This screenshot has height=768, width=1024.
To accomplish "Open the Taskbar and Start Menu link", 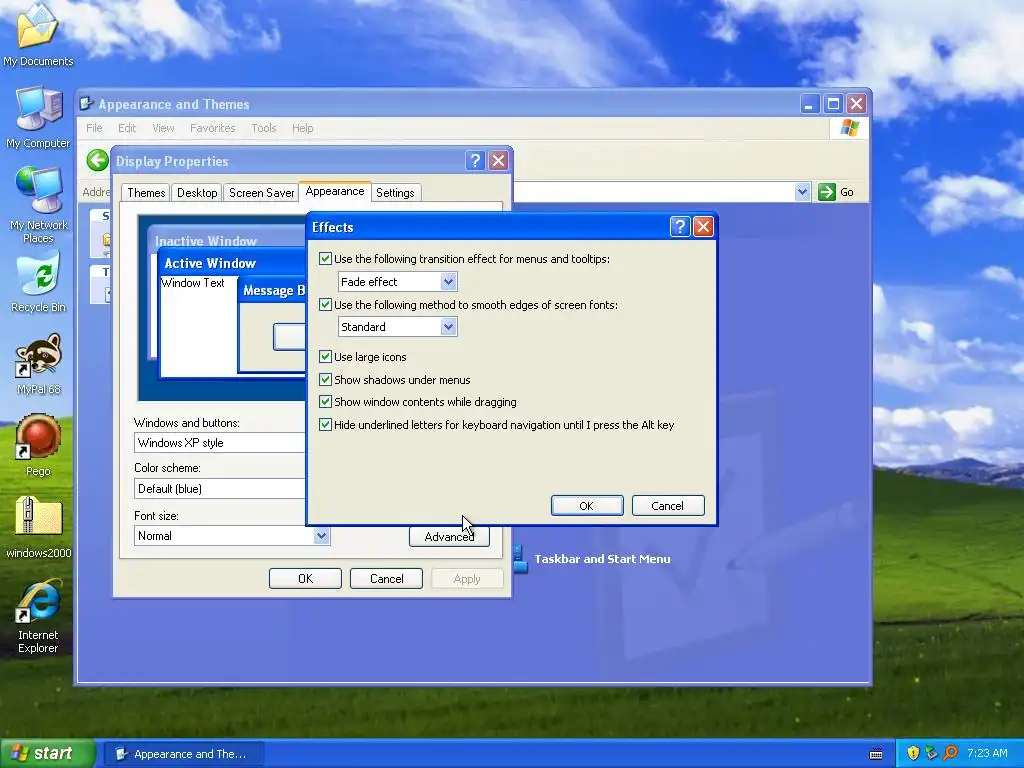I will (x=602, y=559).
